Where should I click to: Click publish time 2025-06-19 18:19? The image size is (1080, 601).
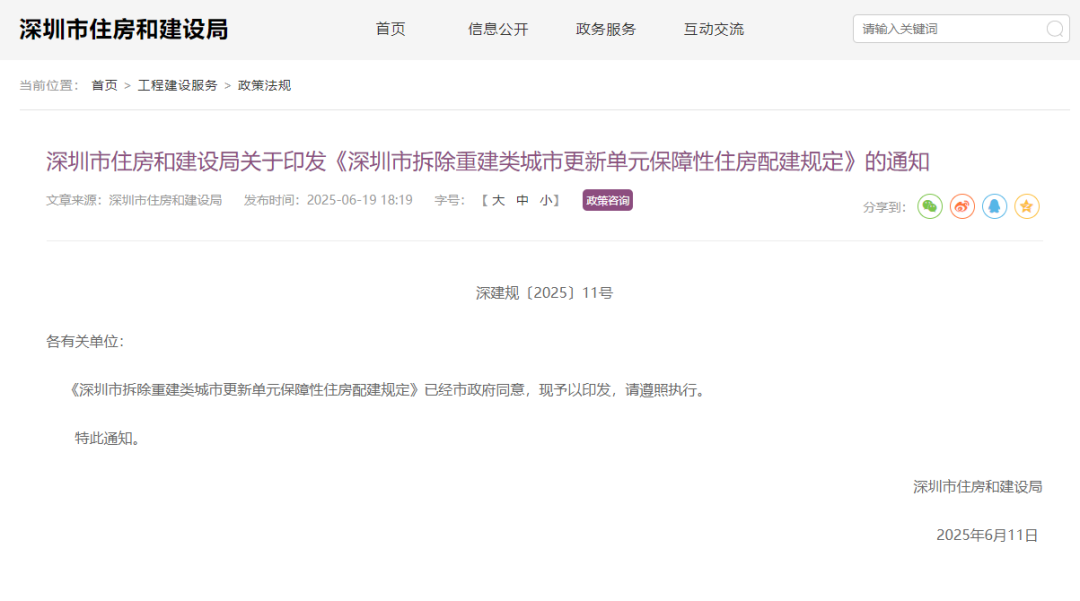click(x=360, y=200)
